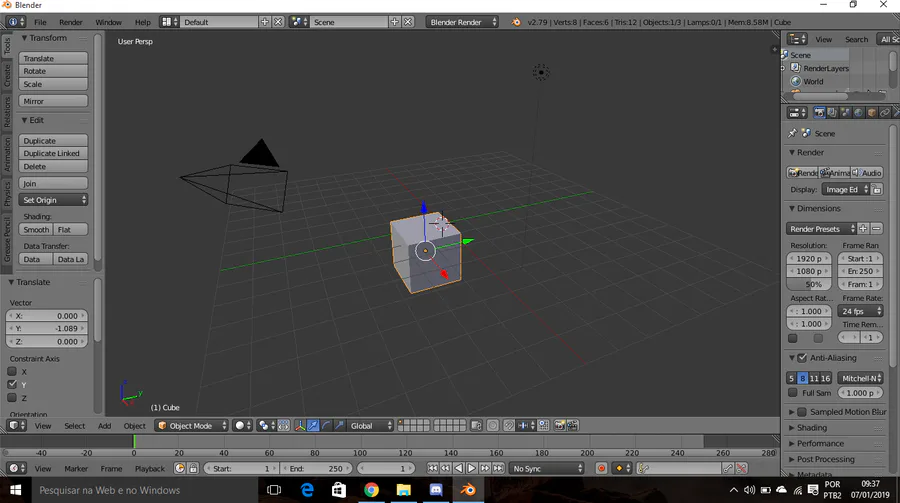
Task: Open the 24 fps frame rate dropdown
Action: click(x=860, y=311)
